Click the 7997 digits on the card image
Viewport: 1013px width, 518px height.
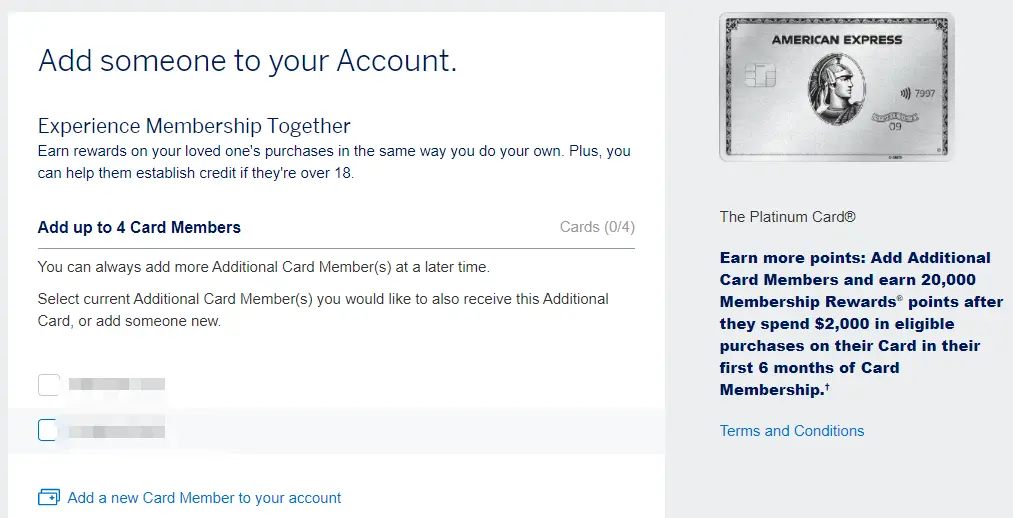(926, 93)
